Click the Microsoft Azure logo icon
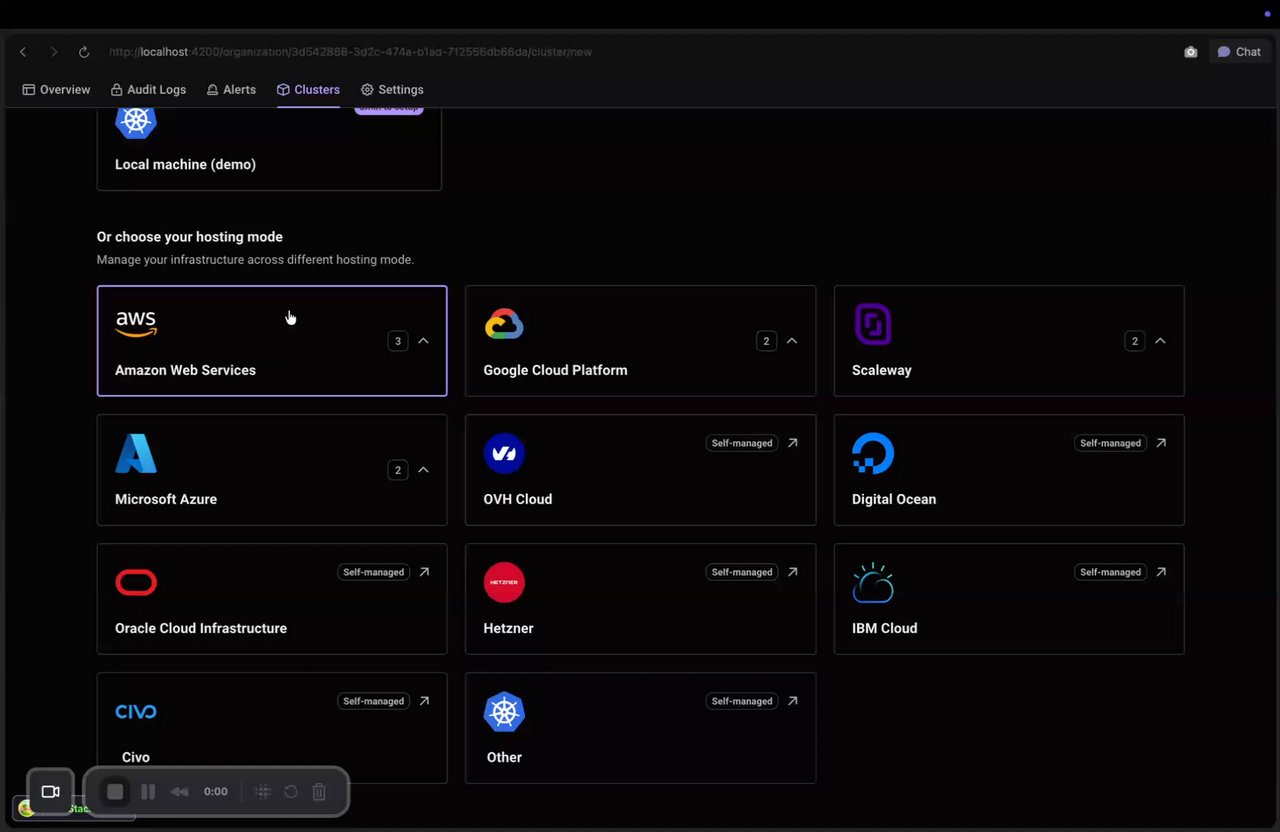Screen dimensions: 1280x832 tap(136, 453)
